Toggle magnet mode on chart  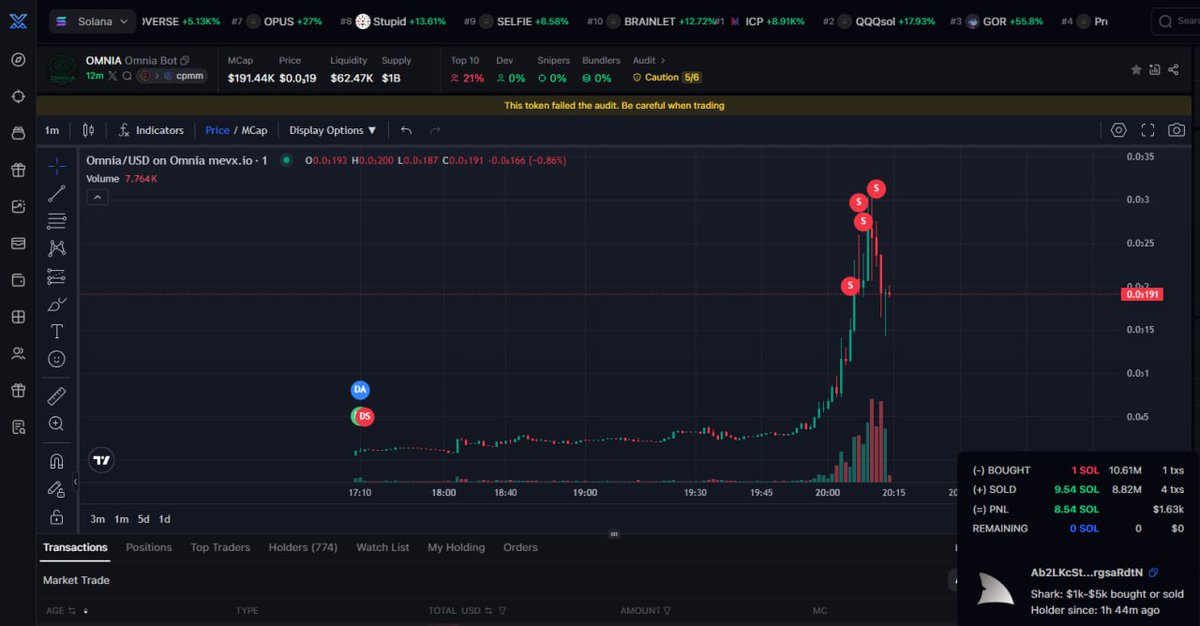[x=57, y=462]
